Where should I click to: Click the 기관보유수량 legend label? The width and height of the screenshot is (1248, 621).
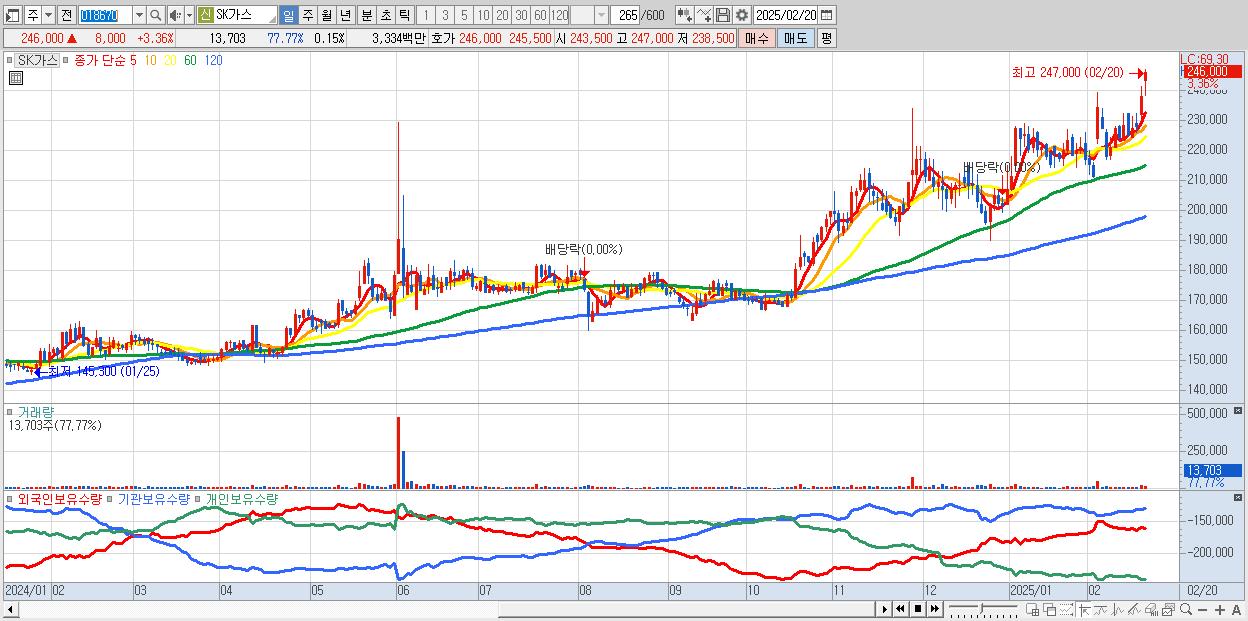tap(153, 498)
